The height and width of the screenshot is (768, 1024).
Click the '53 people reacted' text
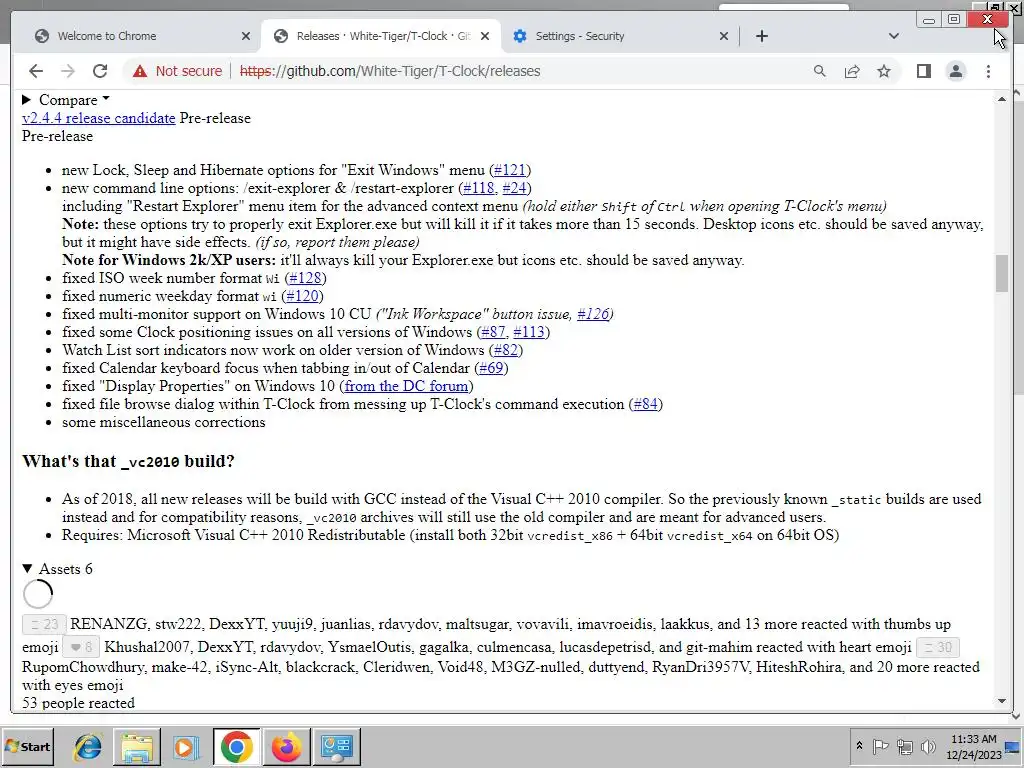(78, 703)
